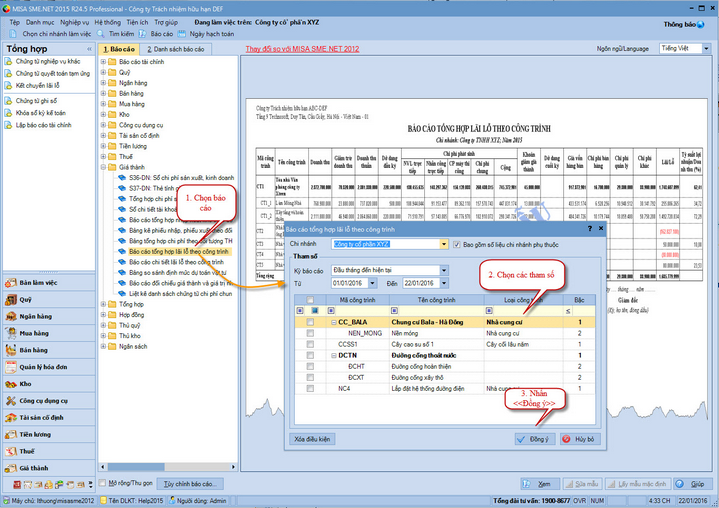Open Thay đổi so với MISA SME.NET 2012 link
This screenshot has width=719, height=508.
tap(302, 49)
